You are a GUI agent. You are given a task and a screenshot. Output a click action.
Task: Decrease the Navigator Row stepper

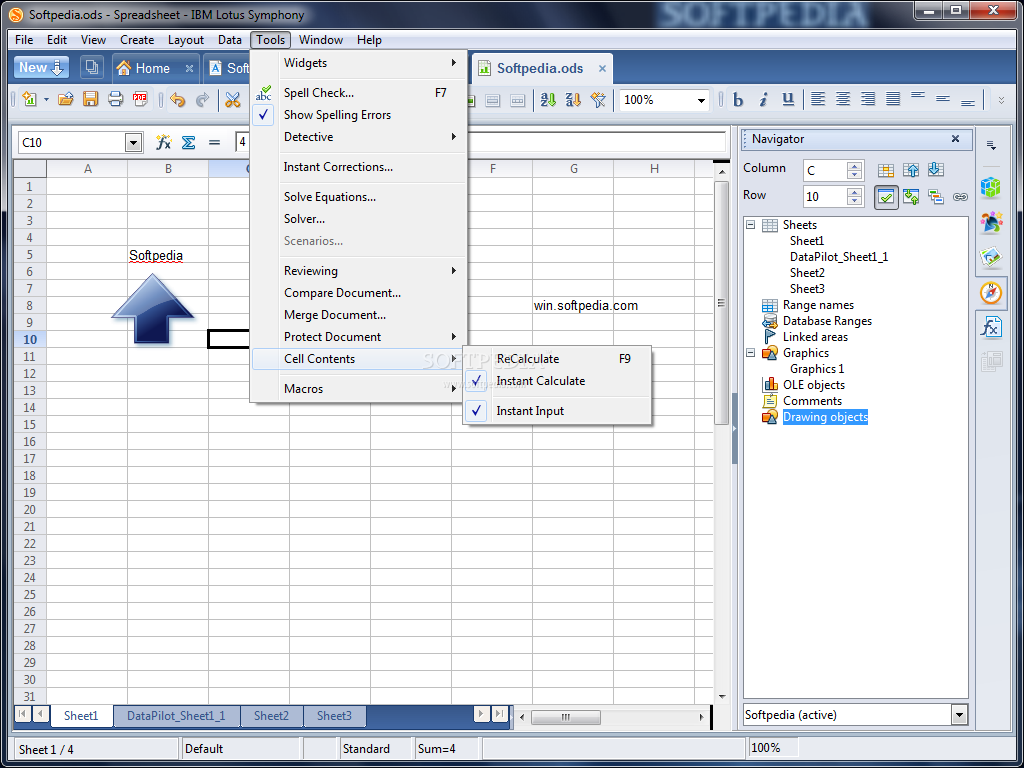[854, 201]
